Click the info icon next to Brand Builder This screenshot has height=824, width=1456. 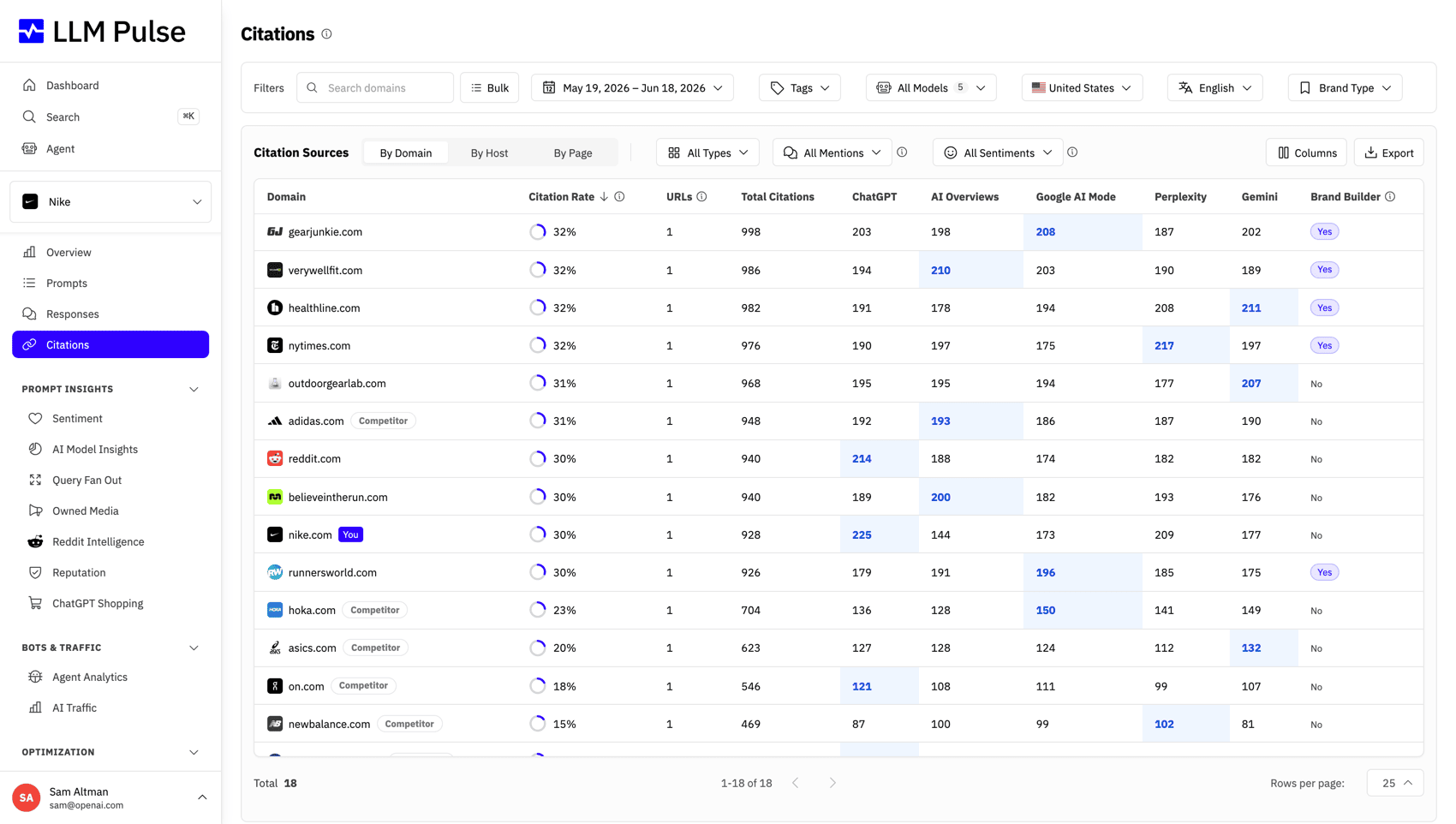click(1390, 197)
